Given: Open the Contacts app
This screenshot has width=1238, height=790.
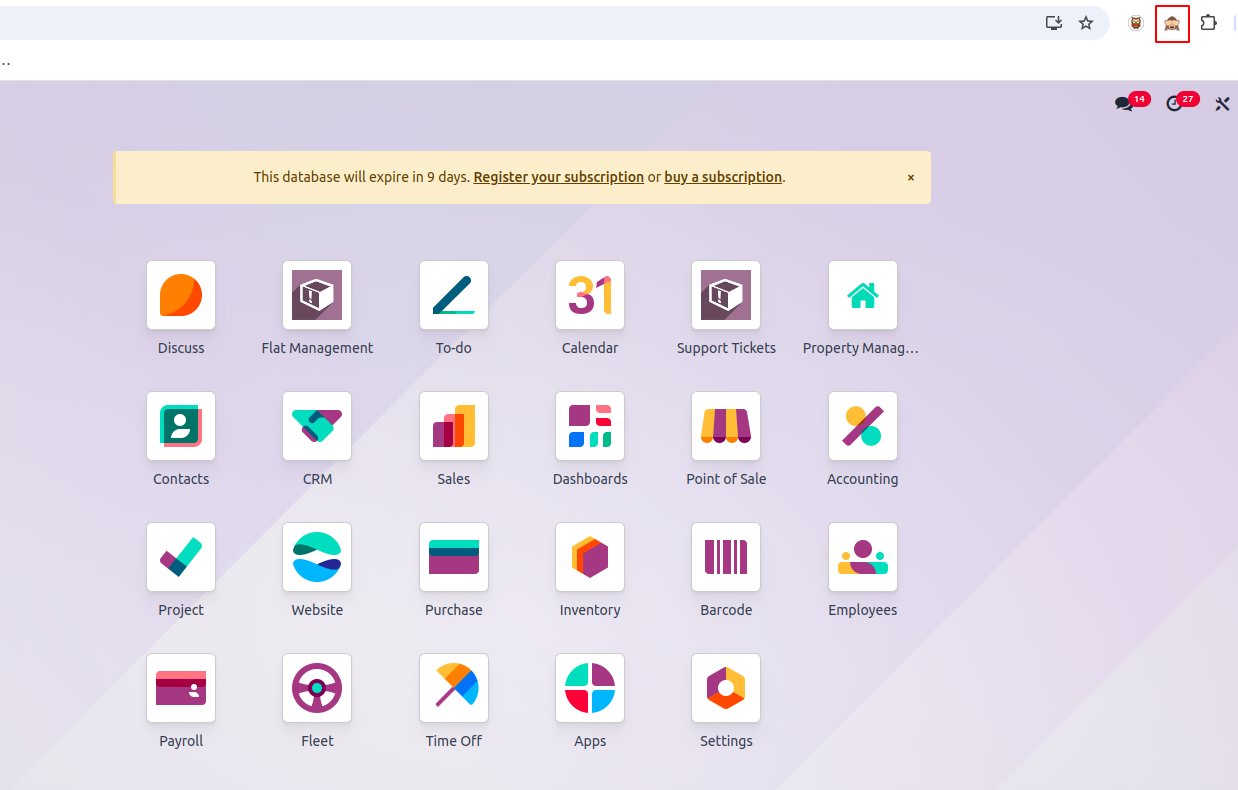Looking at the screenshot, I should click(x=181, y=426).
